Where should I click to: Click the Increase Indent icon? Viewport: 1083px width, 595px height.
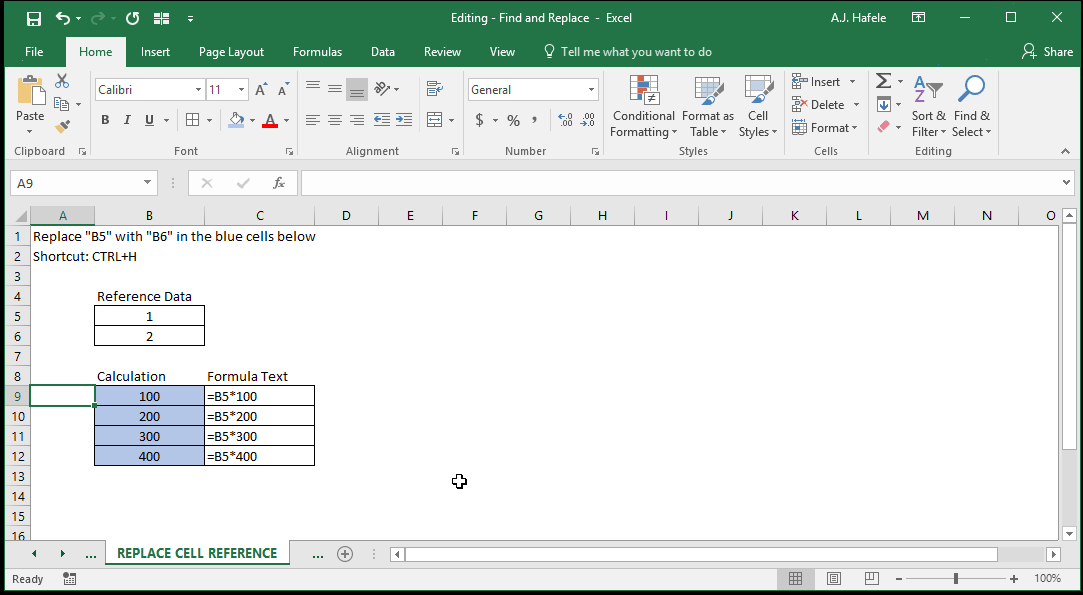tap(404, 120)
